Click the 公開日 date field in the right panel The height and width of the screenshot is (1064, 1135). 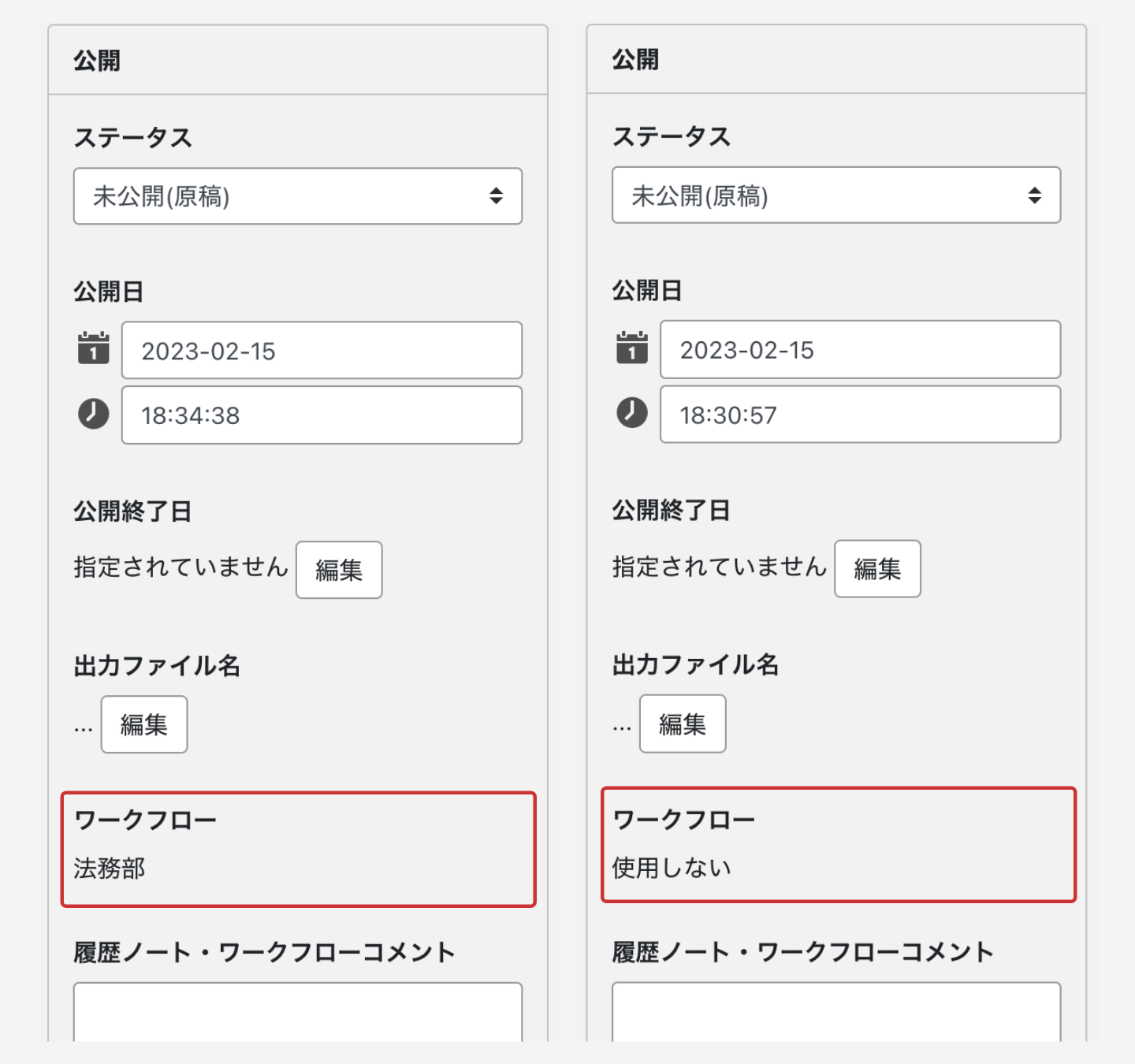coord(859,350)
